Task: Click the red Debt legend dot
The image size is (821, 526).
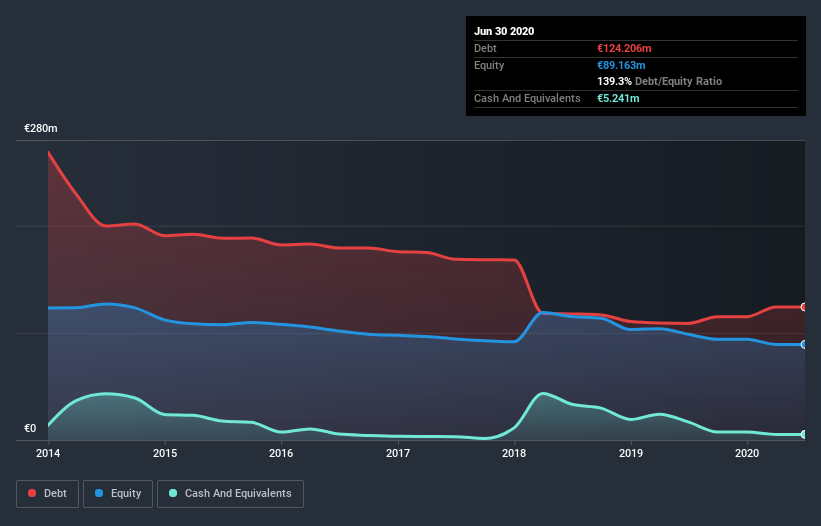Action: coord(32,493)
